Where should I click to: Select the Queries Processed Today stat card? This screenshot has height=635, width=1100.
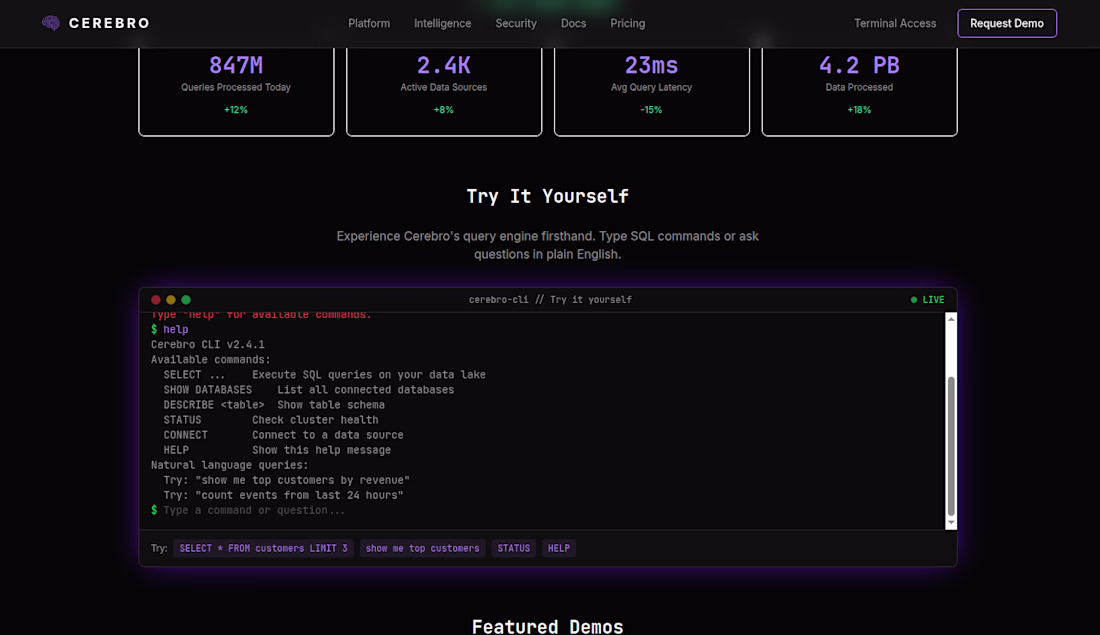click(236, 91)
